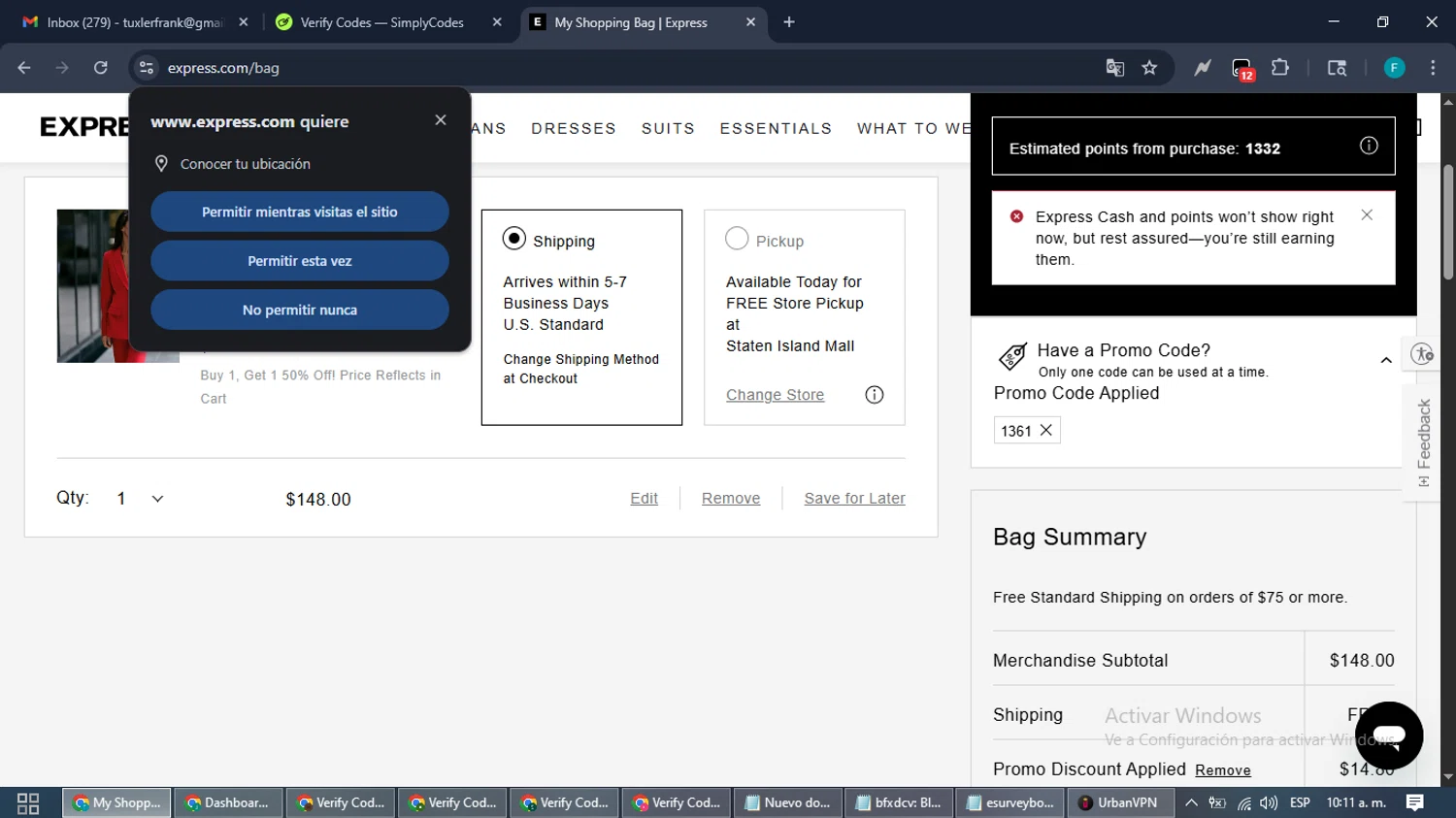This screenshot has width=1456, height=818.
Task: Open the Feedback side tab
Action: (x=1423, y=442)
